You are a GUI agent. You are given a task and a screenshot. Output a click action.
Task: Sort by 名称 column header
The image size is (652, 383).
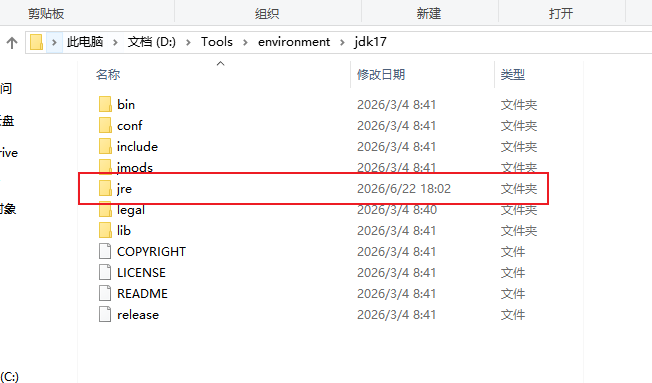[108, 75]
